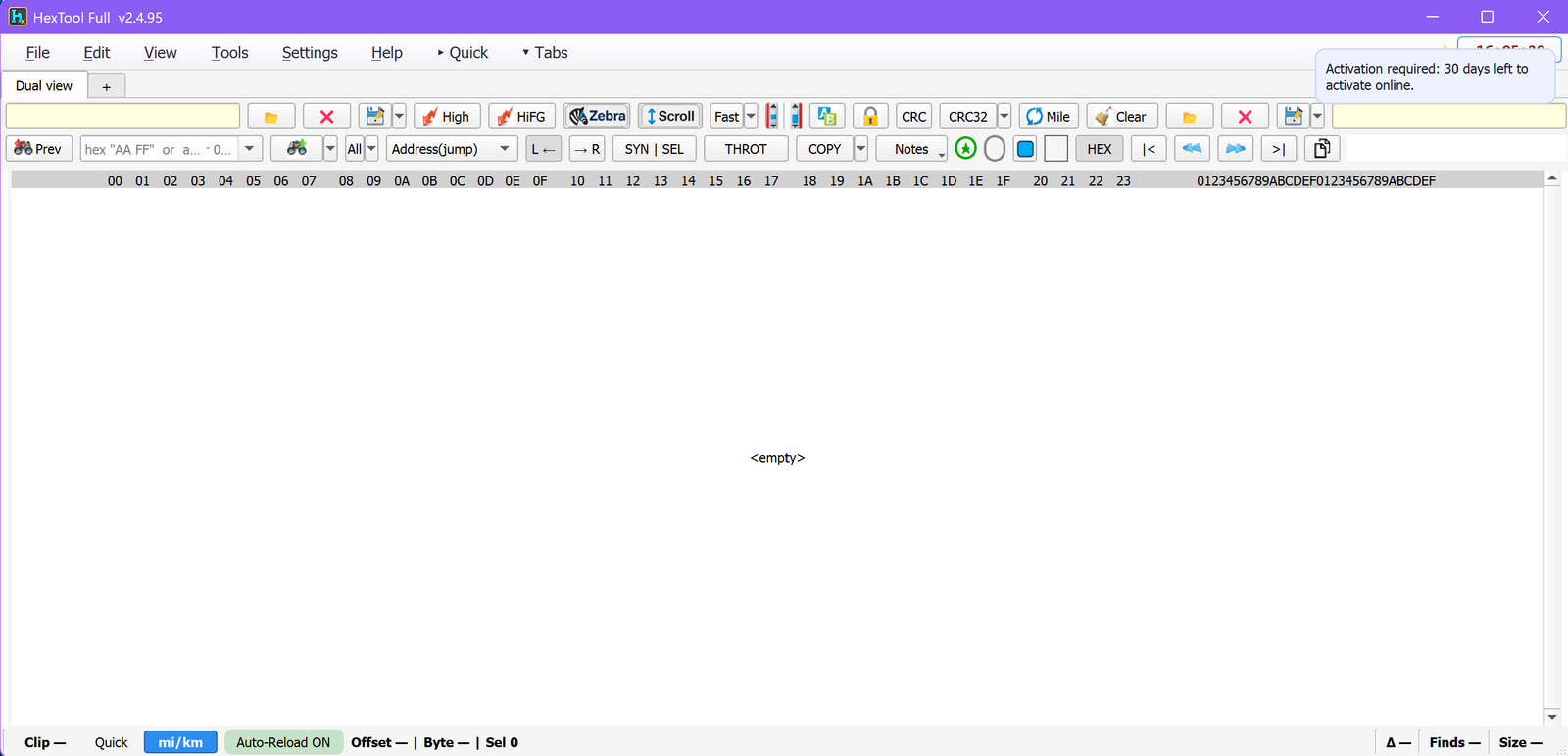Click the Prev binoculars button

[x=39, y=149]
